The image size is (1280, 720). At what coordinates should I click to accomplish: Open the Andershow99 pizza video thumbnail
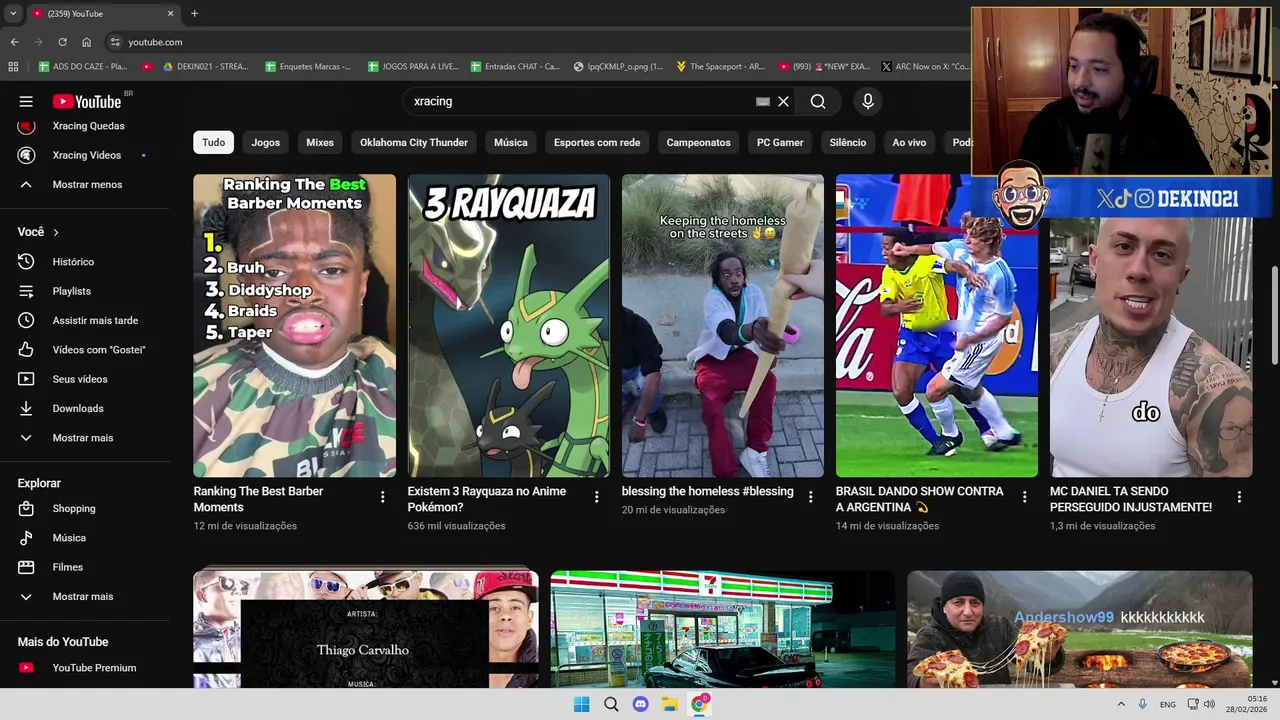[1080, 629]
